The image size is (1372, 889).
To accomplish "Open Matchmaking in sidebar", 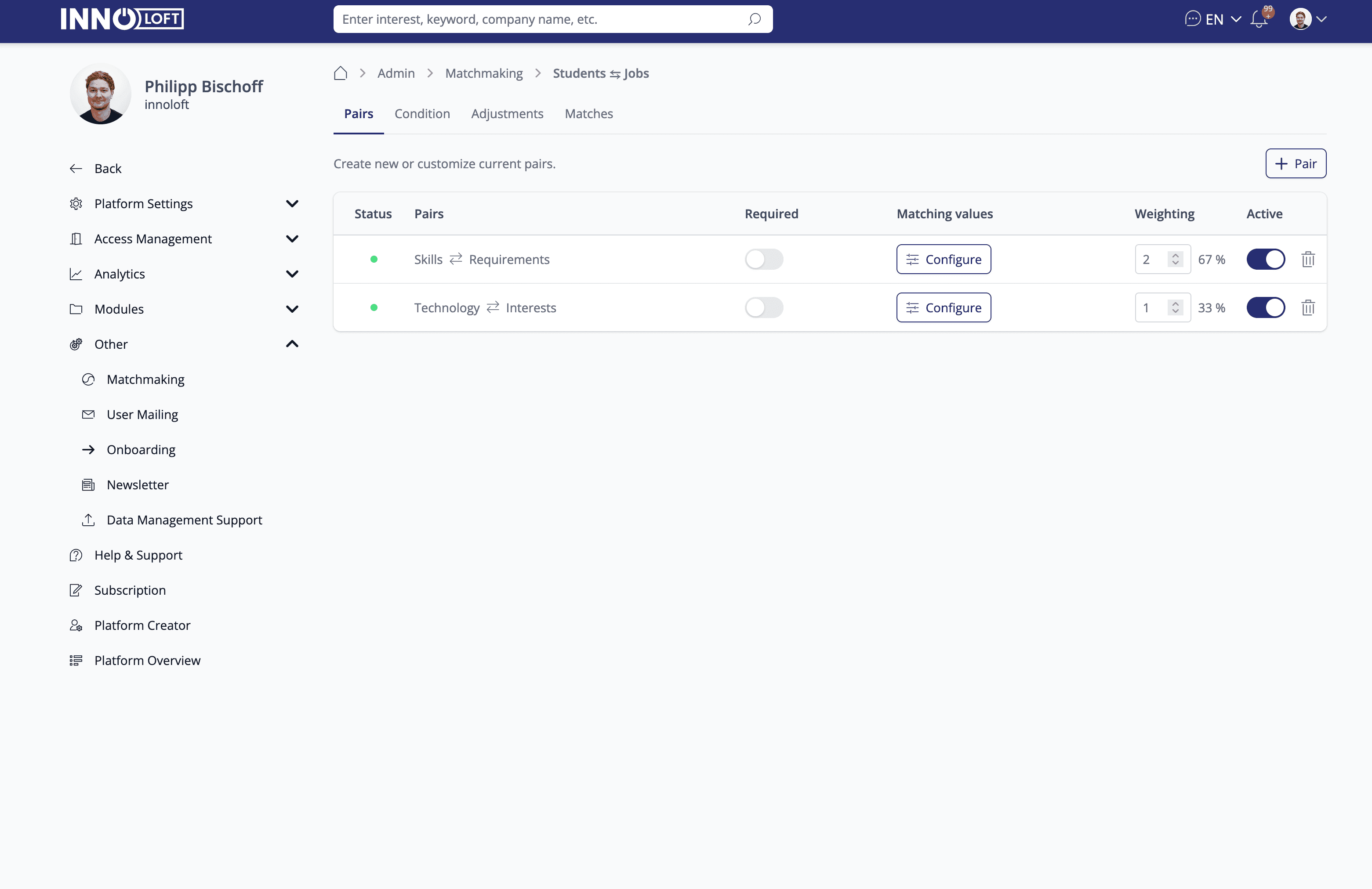I will [145, 379].
